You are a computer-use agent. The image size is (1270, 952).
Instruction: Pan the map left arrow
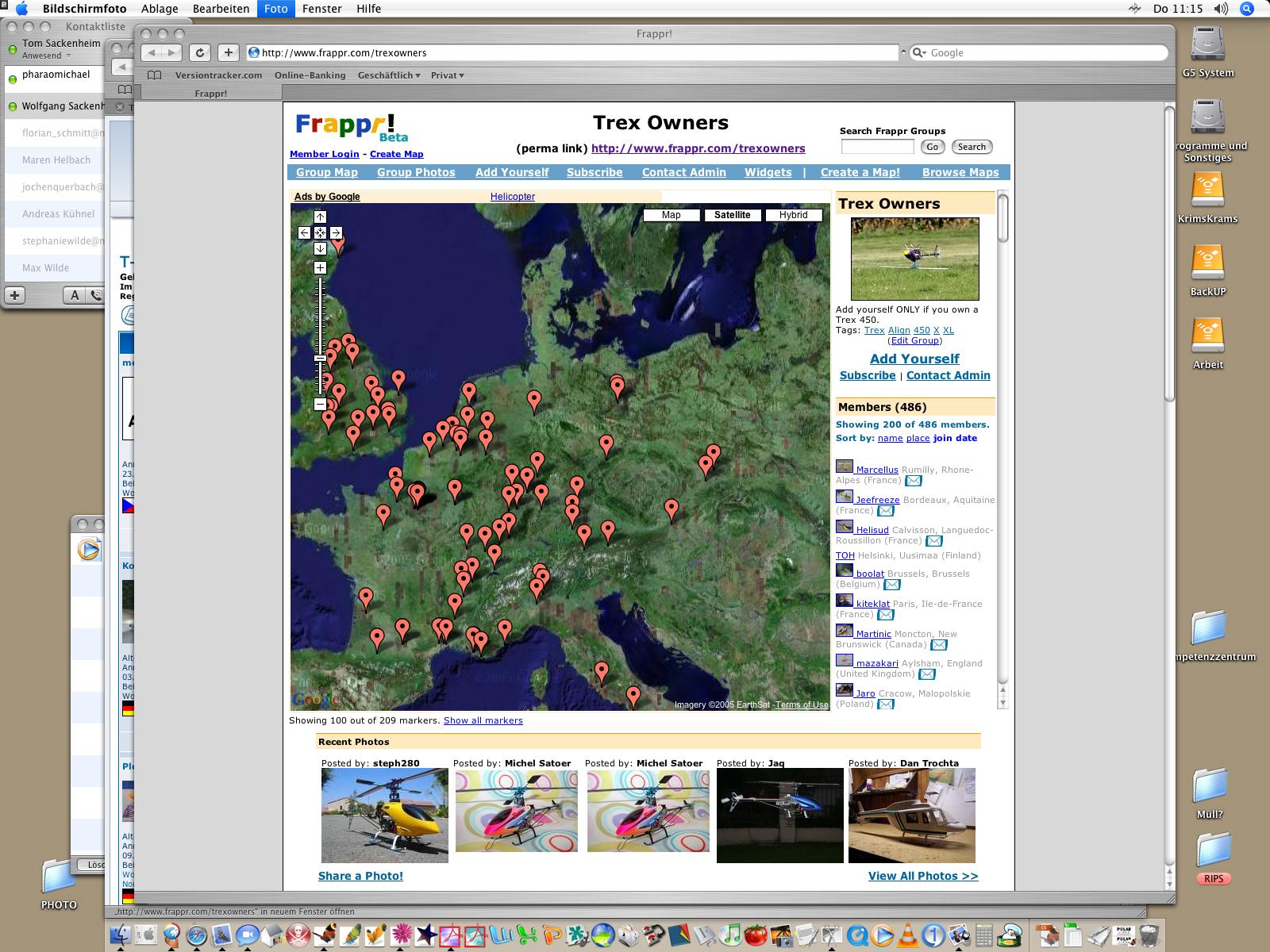coord(304,232)
